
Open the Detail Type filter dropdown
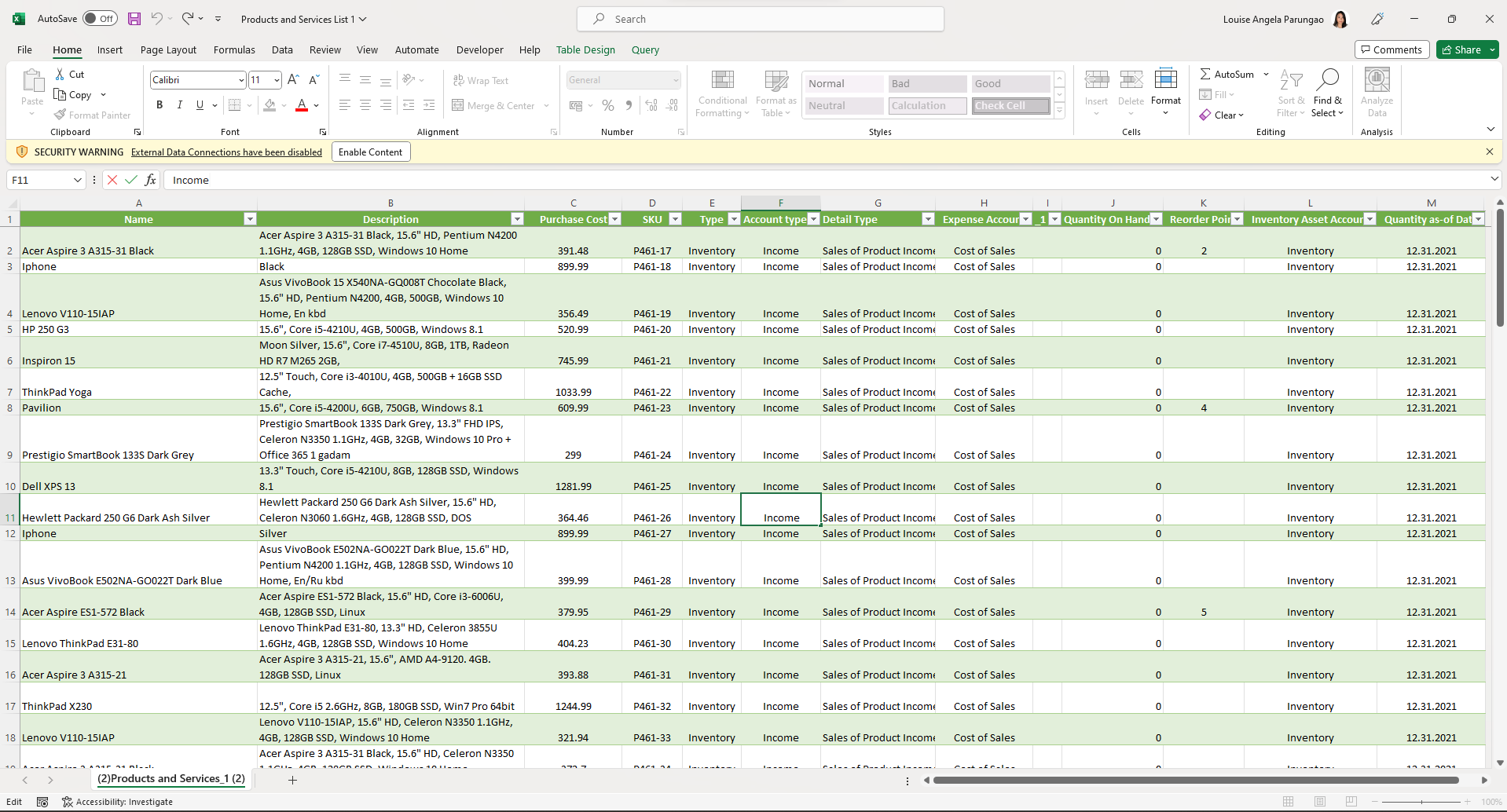click(928, 219)
